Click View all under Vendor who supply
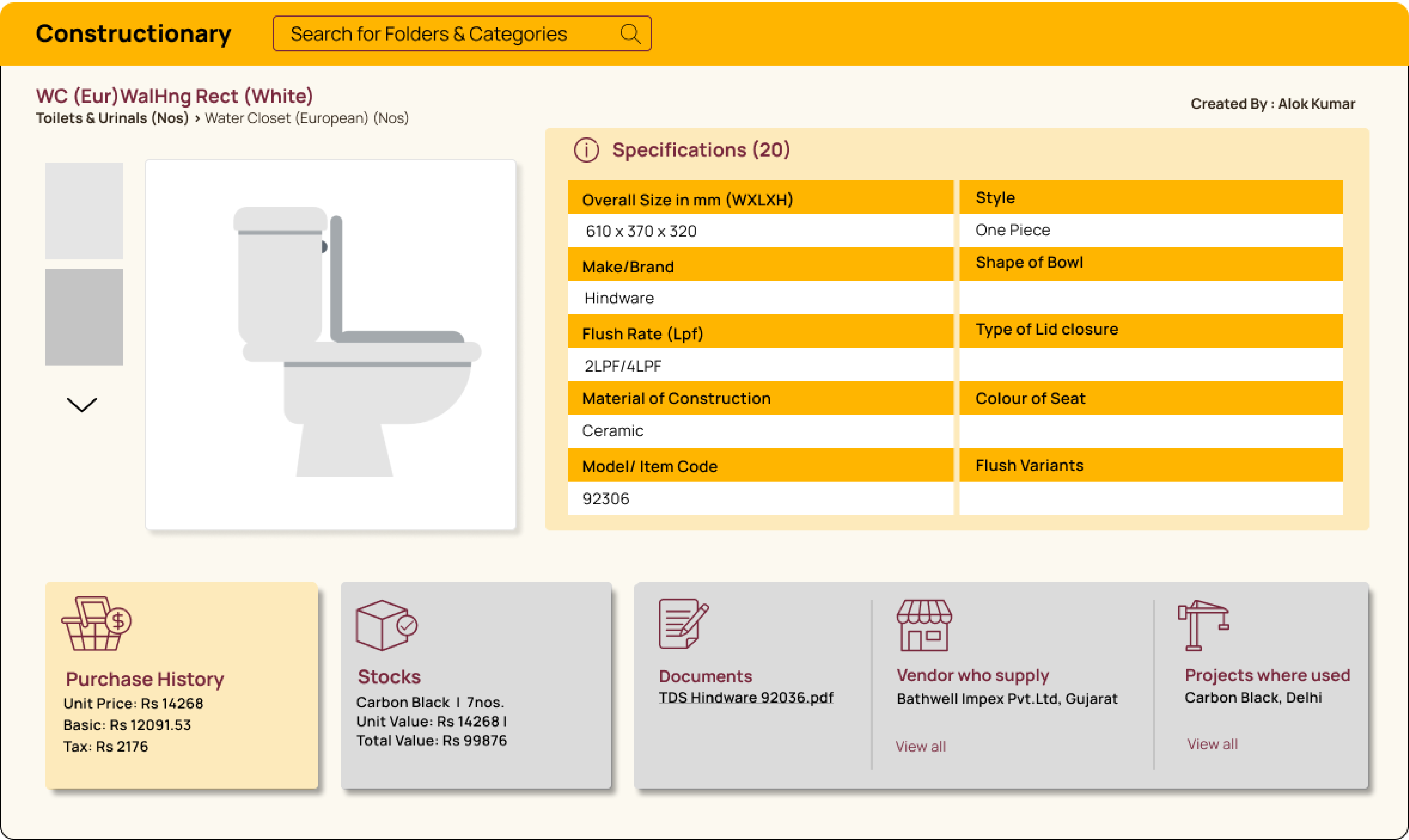The height and width of the screenshot is (840, 1409). pos(920,747)
